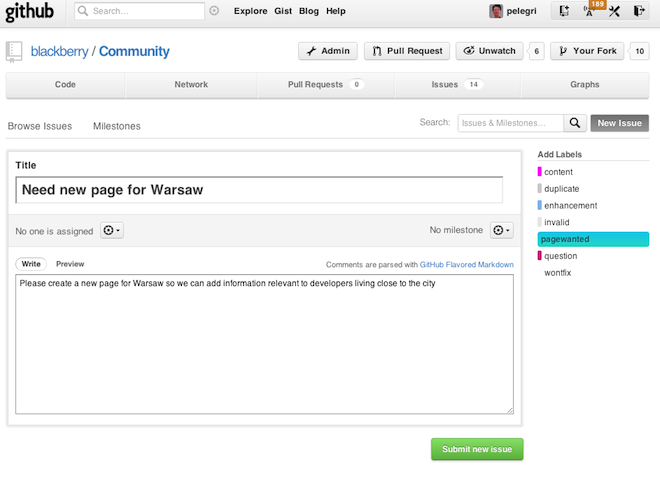Image resolution: width=660 pixels, height=480 pixels.
Task: Open the milestone gear dropdown
Action: coord(501,230)
